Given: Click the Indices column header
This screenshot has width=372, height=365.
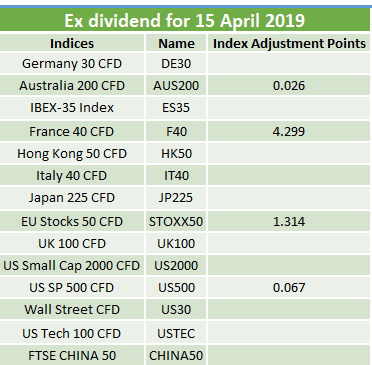Looking at the screenshot, I should pos(72,43).
